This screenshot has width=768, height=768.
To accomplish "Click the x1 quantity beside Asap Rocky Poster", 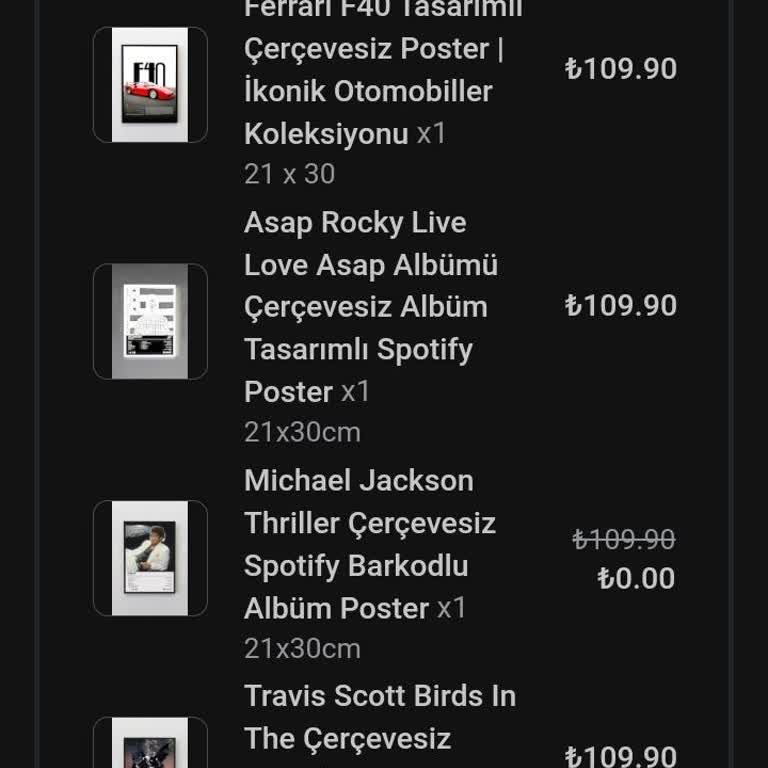I will click(356, 391).
